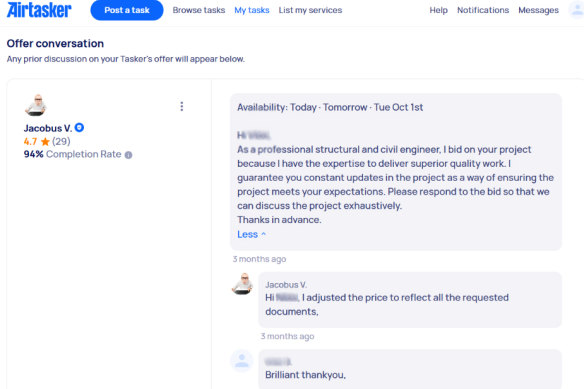
Task: Go to My tasks
Action: (x=252, y=10)
